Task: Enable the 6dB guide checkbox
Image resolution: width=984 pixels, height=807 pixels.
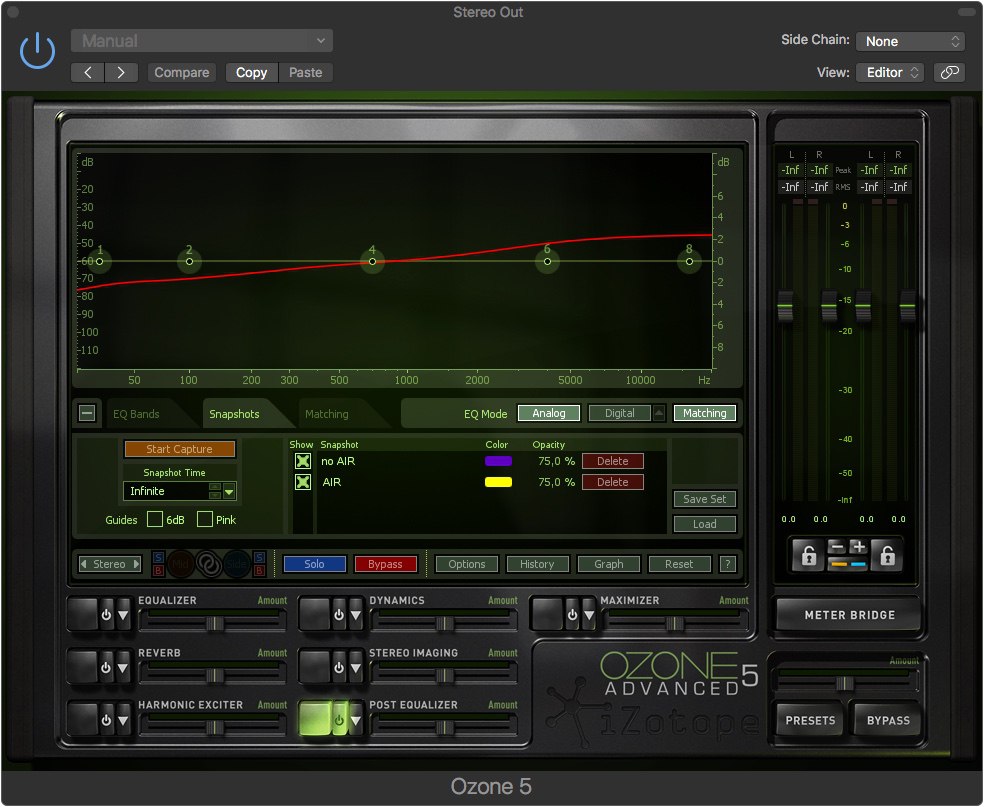Action: [x=155, y=519]
